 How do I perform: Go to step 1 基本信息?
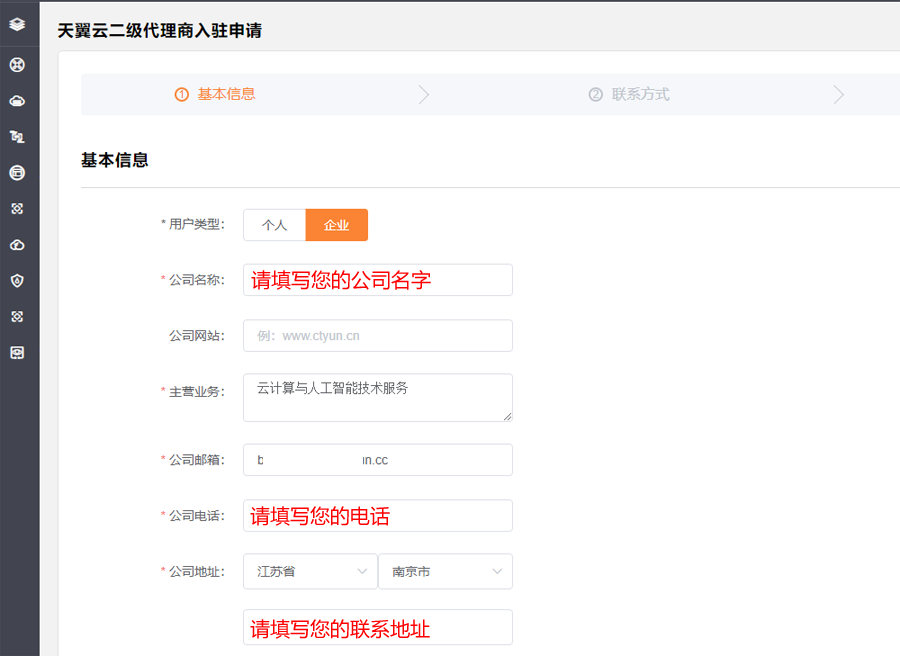pyautogui.click(x=216, y=94)
